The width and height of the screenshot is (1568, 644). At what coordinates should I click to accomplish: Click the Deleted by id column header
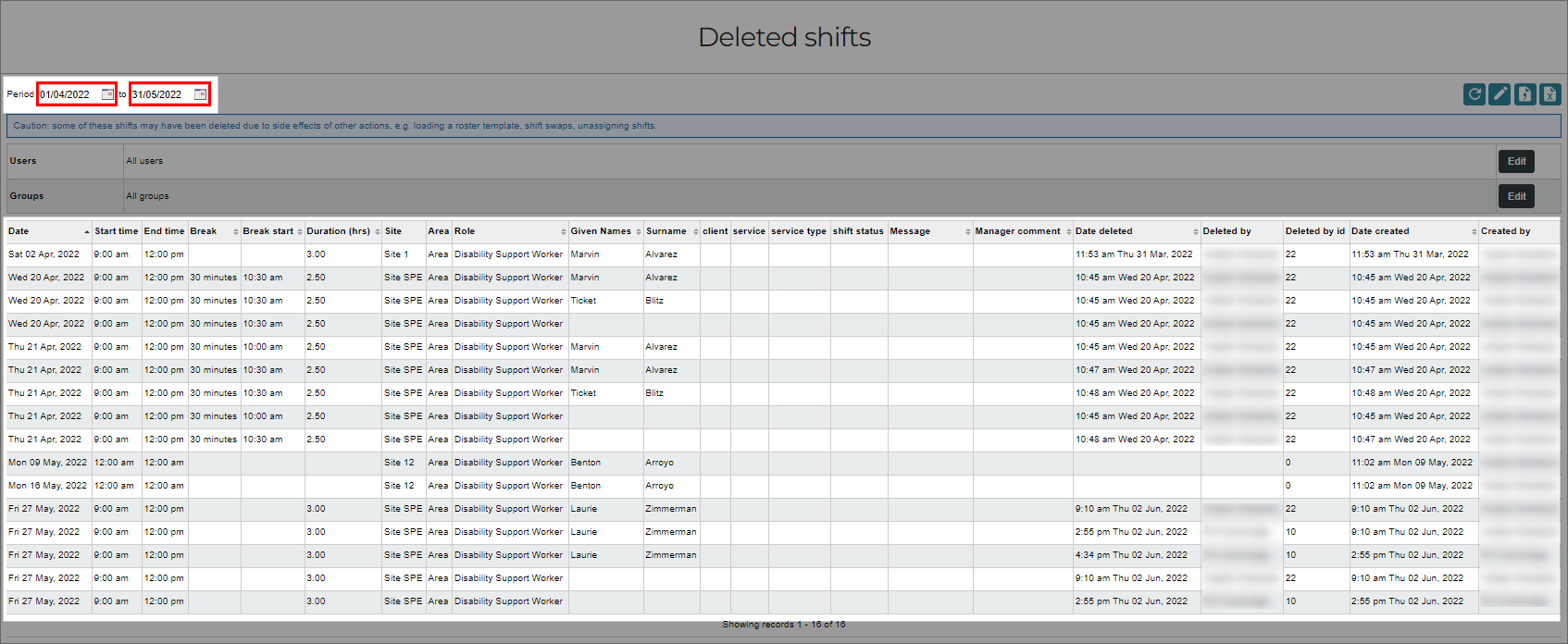pos(1315,231)
